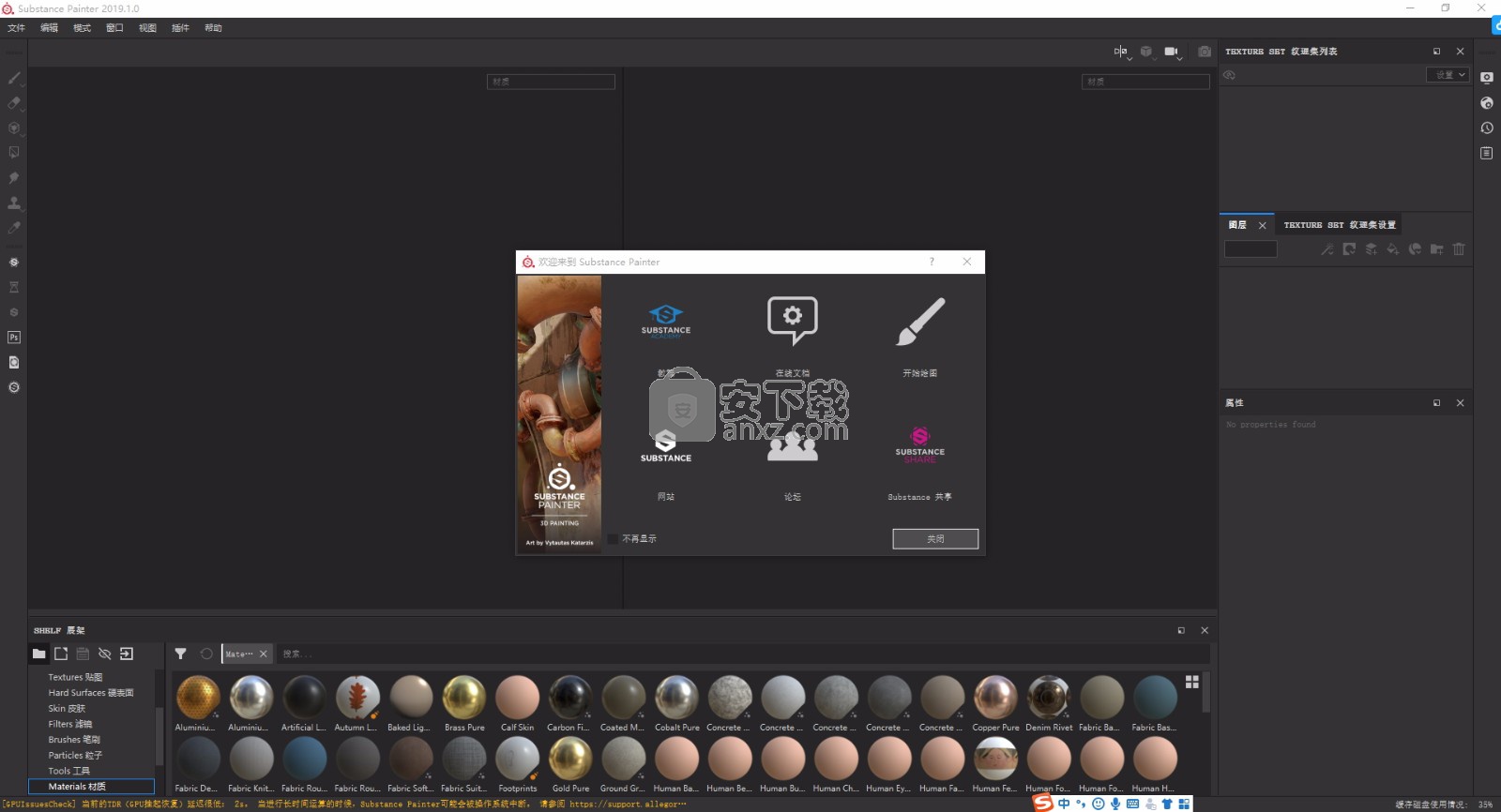Viewport: 1501px width, 812px height.
Task: Select the Eraser tool in left toolbar
Action: [14, 103]
